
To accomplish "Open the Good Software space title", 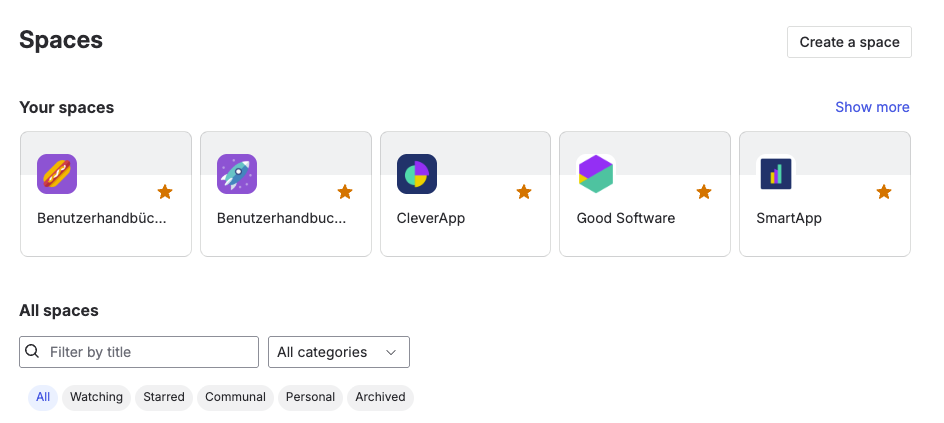I will coord(626,218).
